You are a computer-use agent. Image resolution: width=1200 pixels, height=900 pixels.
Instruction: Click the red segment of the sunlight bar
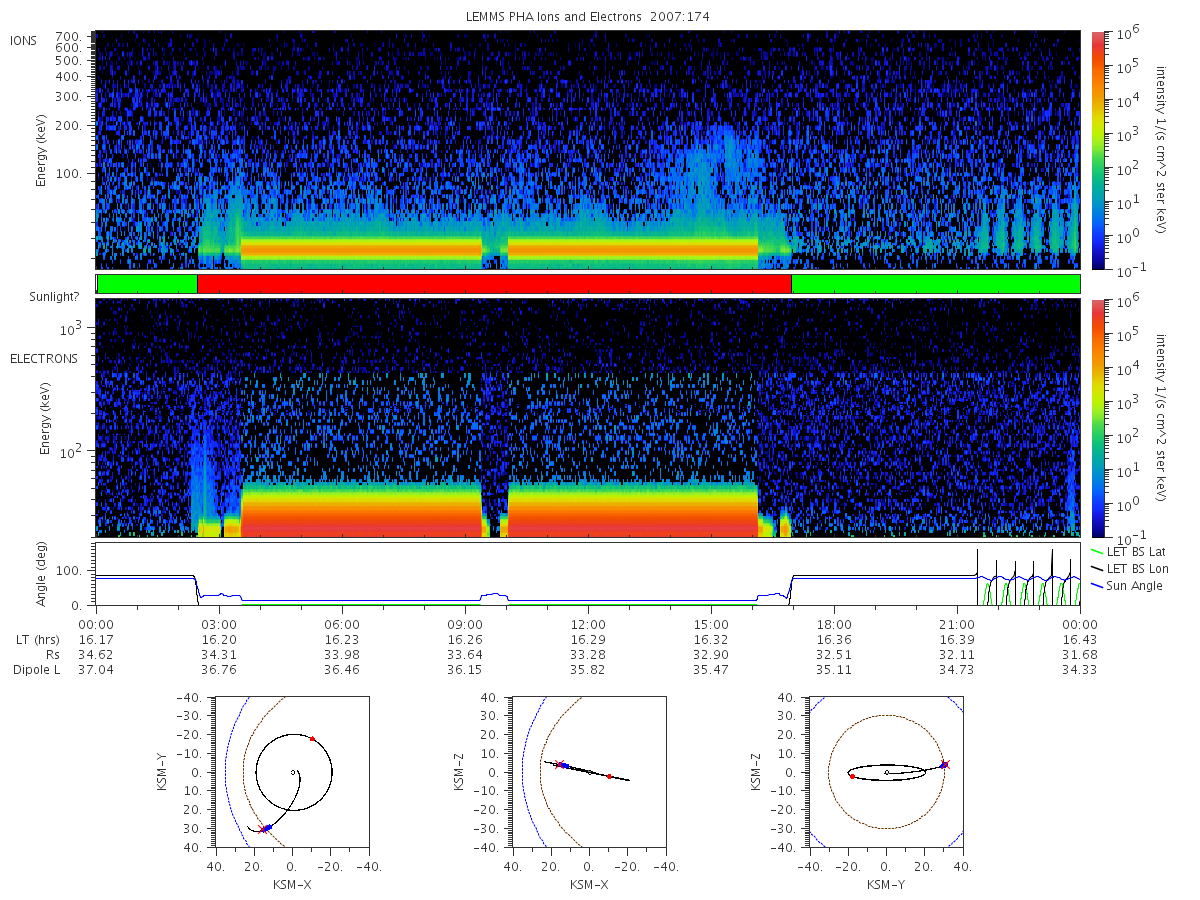(x=494, y=284)
